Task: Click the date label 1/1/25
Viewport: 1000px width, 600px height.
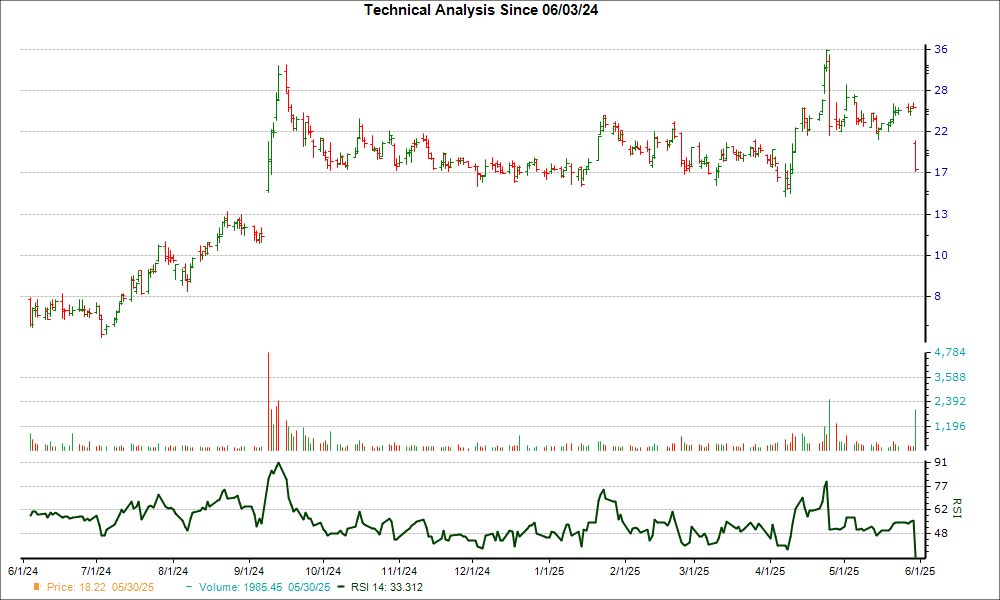Action: click(550, 571)
